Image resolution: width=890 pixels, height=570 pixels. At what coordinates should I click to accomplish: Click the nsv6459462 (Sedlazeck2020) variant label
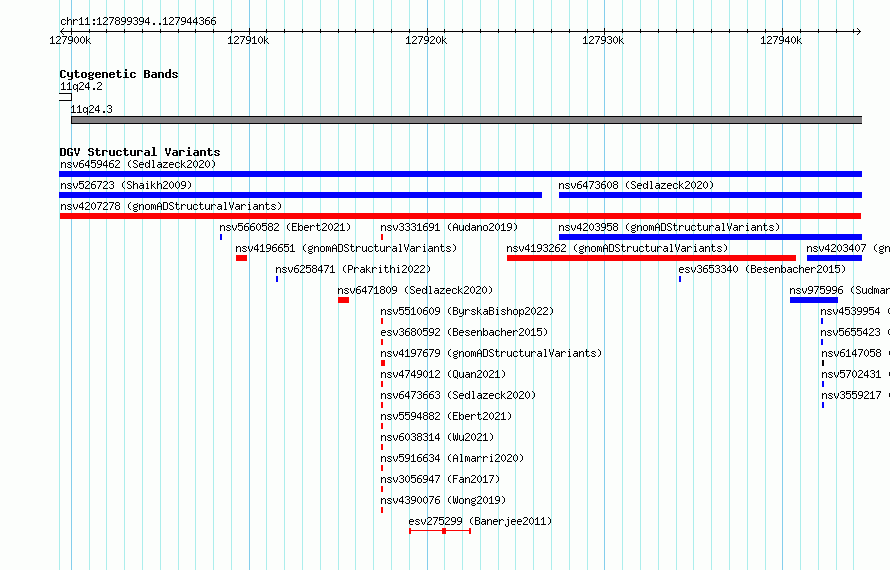(138, 164)
